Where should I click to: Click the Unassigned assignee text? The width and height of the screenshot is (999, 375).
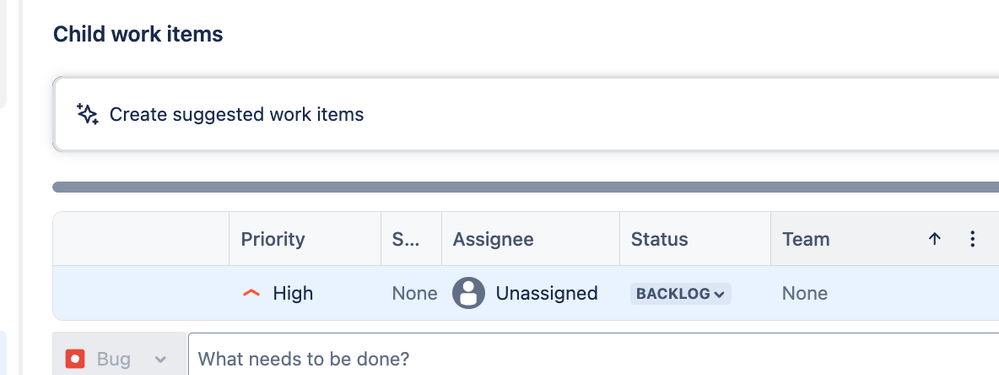coord(547,294)
